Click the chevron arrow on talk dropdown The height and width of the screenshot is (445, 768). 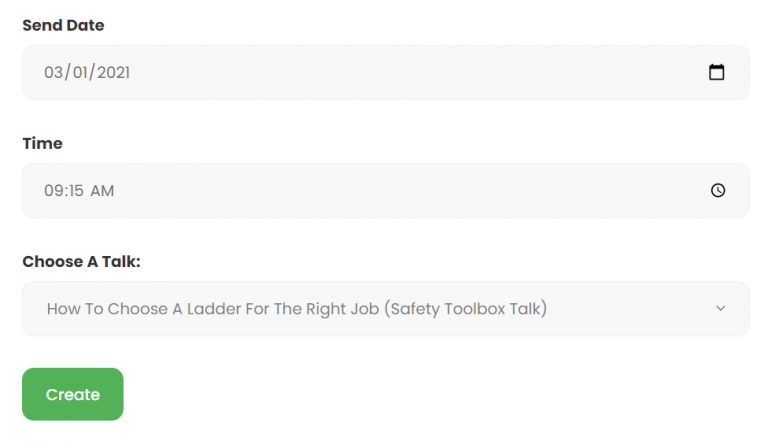click(720, 308)
